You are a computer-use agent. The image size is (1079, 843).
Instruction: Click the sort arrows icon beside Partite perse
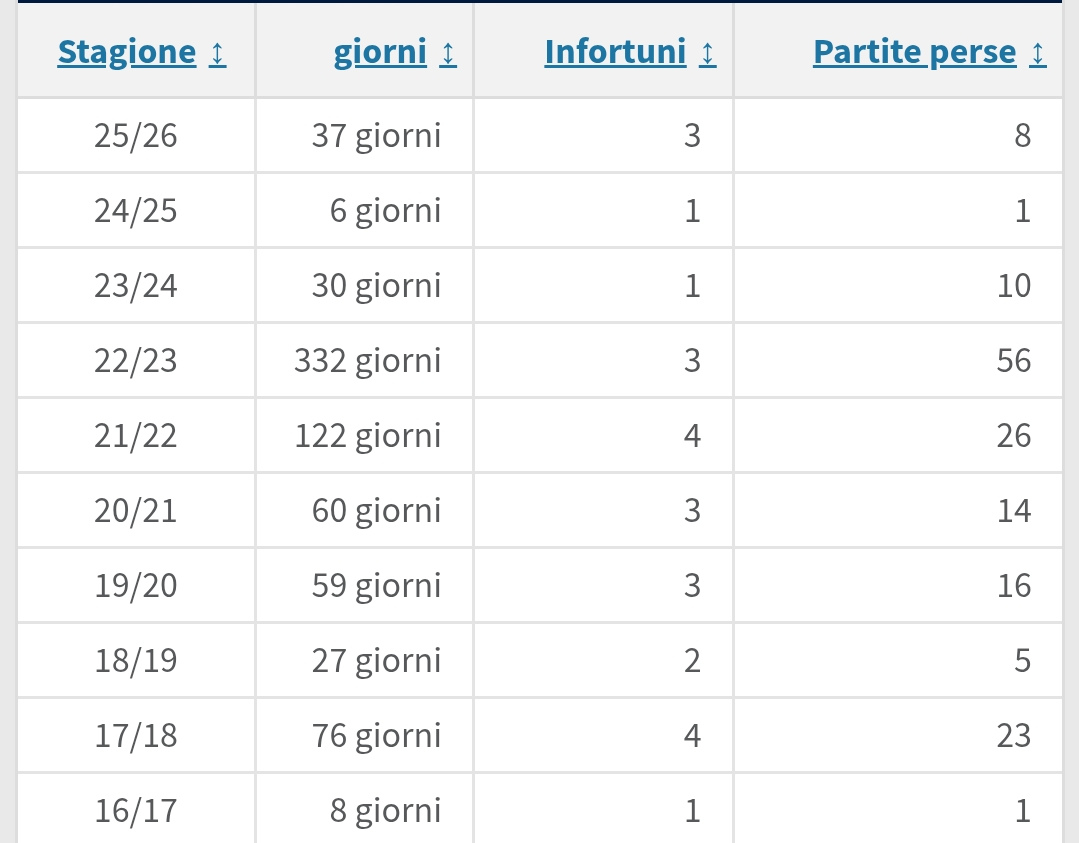pyautogui.click(x=1038, y=53)
